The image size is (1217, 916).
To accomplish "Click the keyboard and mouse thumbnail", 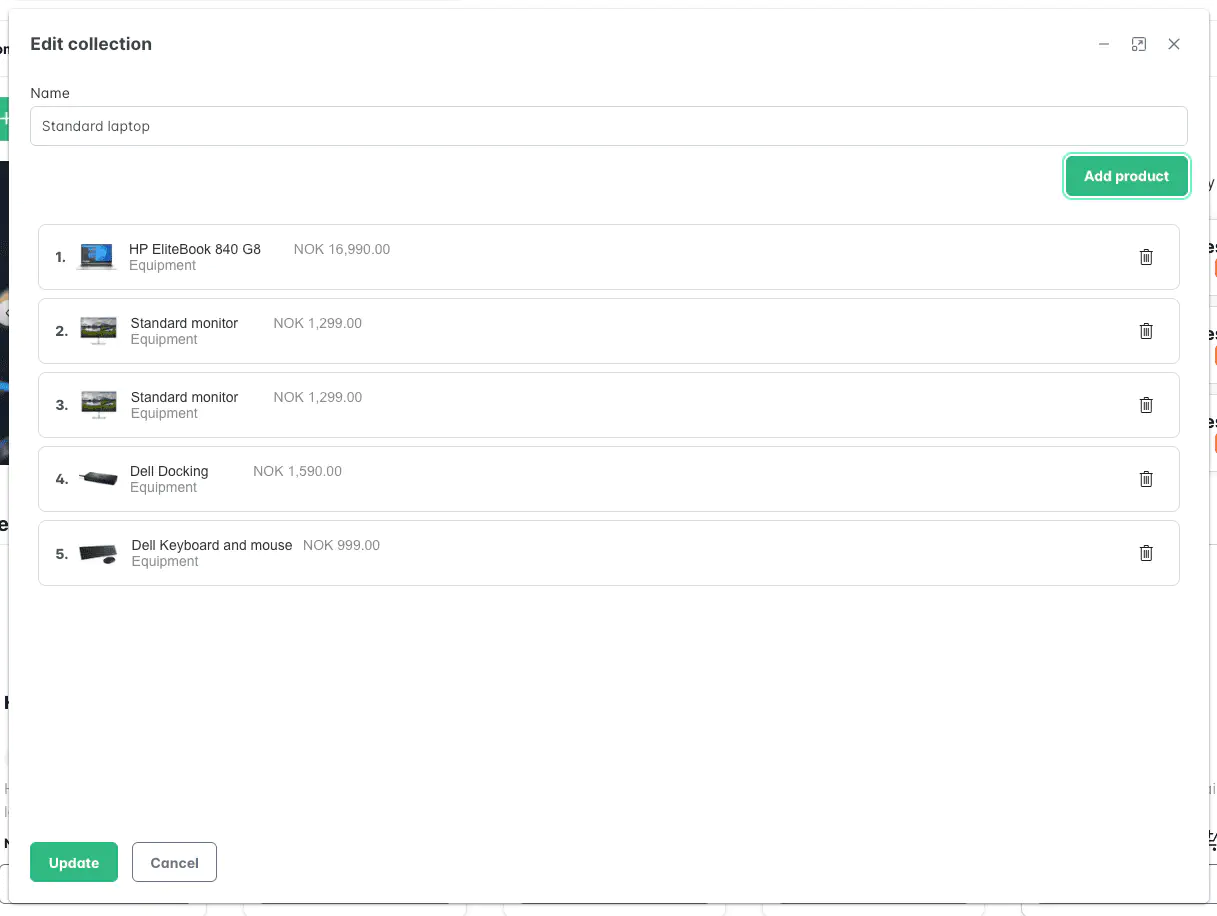I will [97, 553].
